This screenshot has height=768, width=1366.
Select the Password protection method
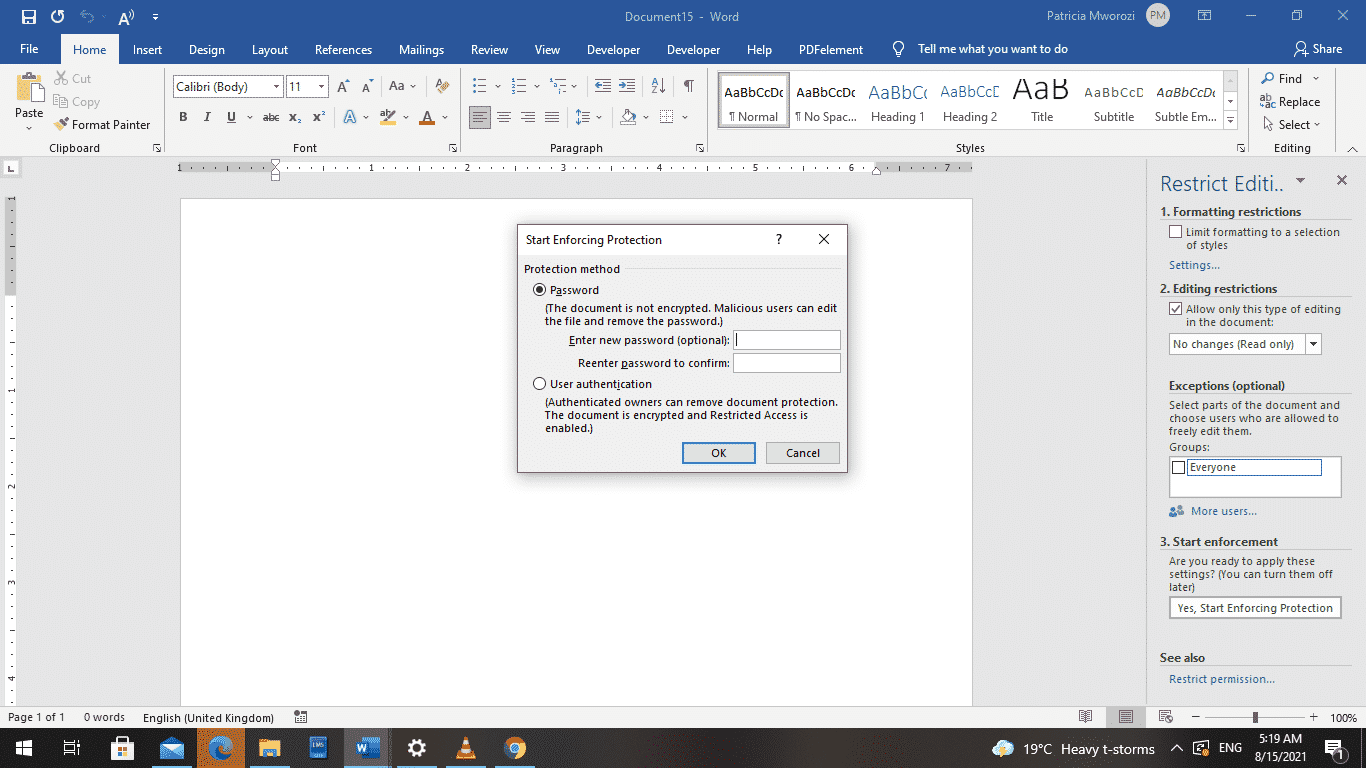(540, 289)
